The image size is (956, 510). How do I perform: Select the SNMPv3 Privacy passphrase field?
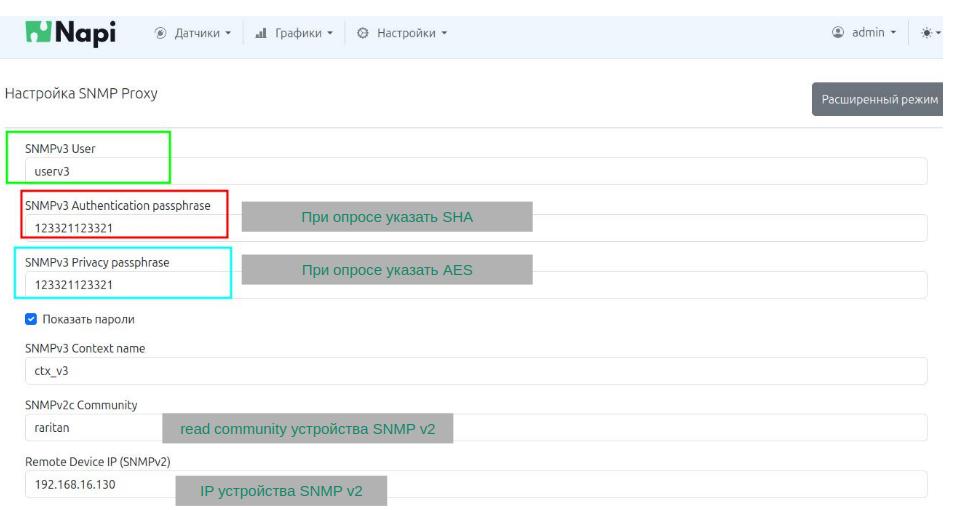coord(700,285)
